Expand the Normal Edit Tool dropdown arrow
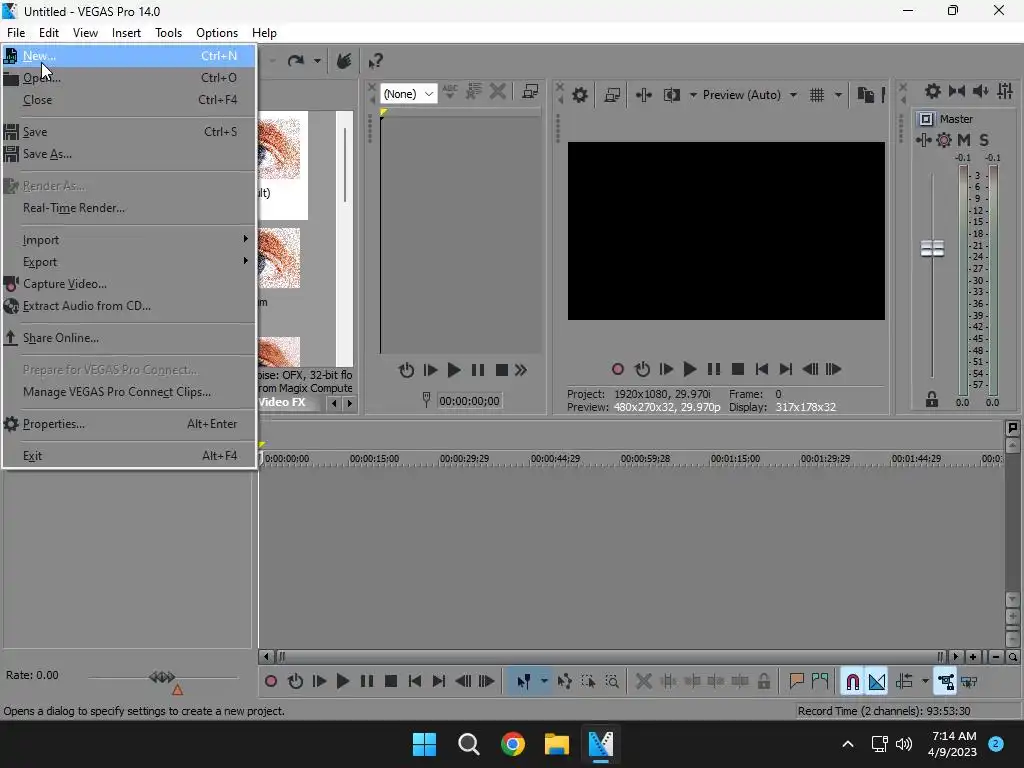 544,682
